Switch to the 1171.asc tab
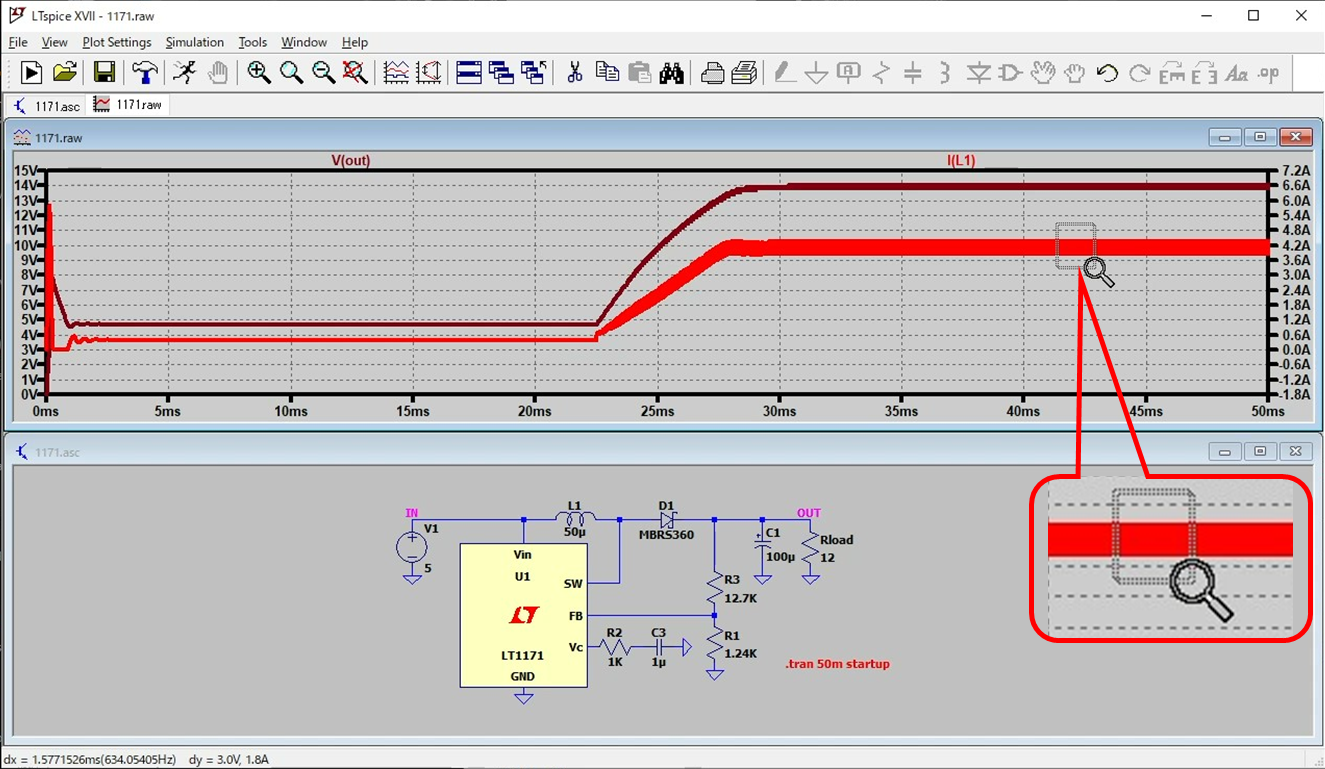Screen dimensions: 1325x769 tap(47, 105)
